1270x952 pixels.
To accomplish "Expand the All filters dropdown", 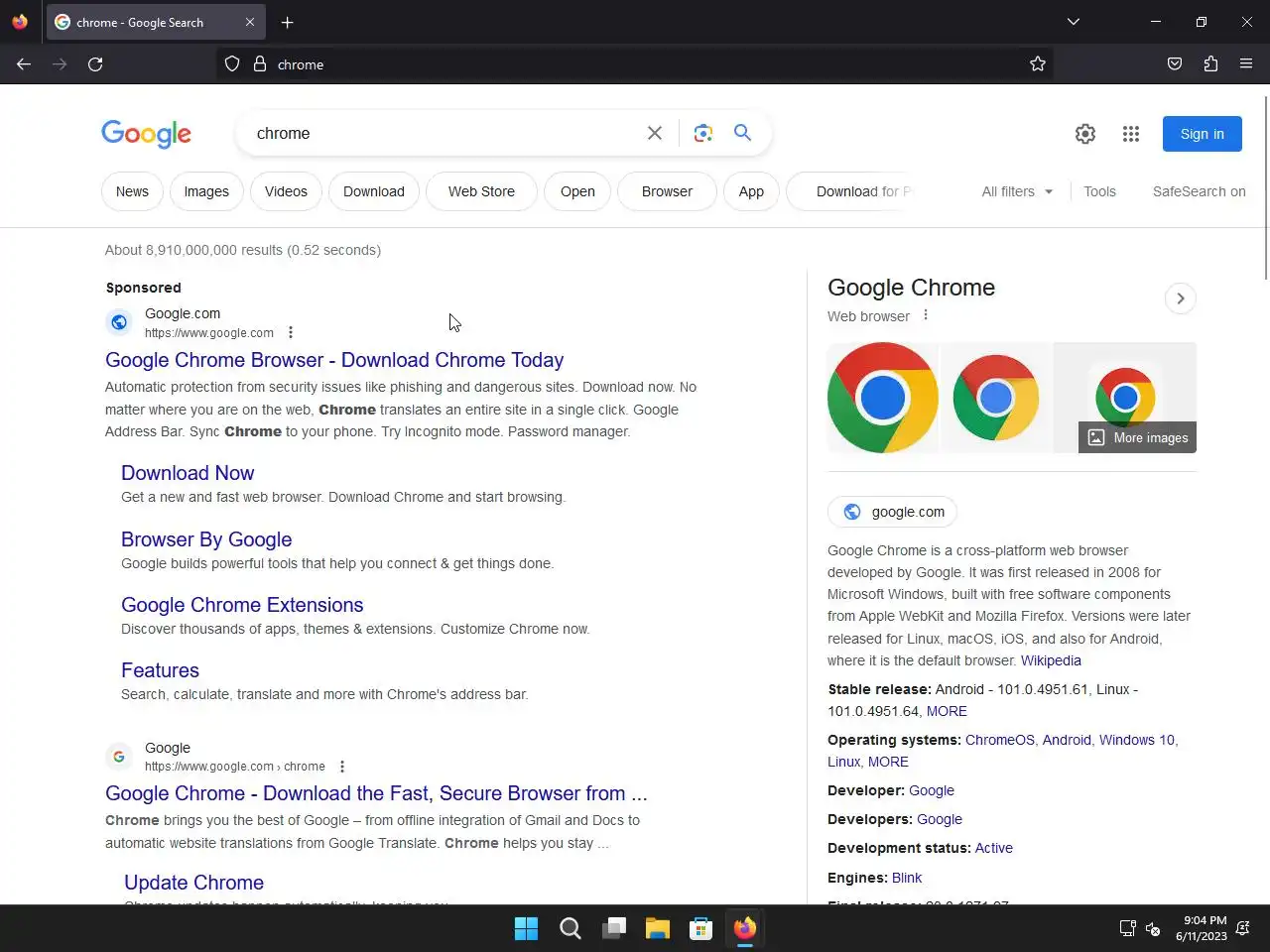I will [1017, 191].
